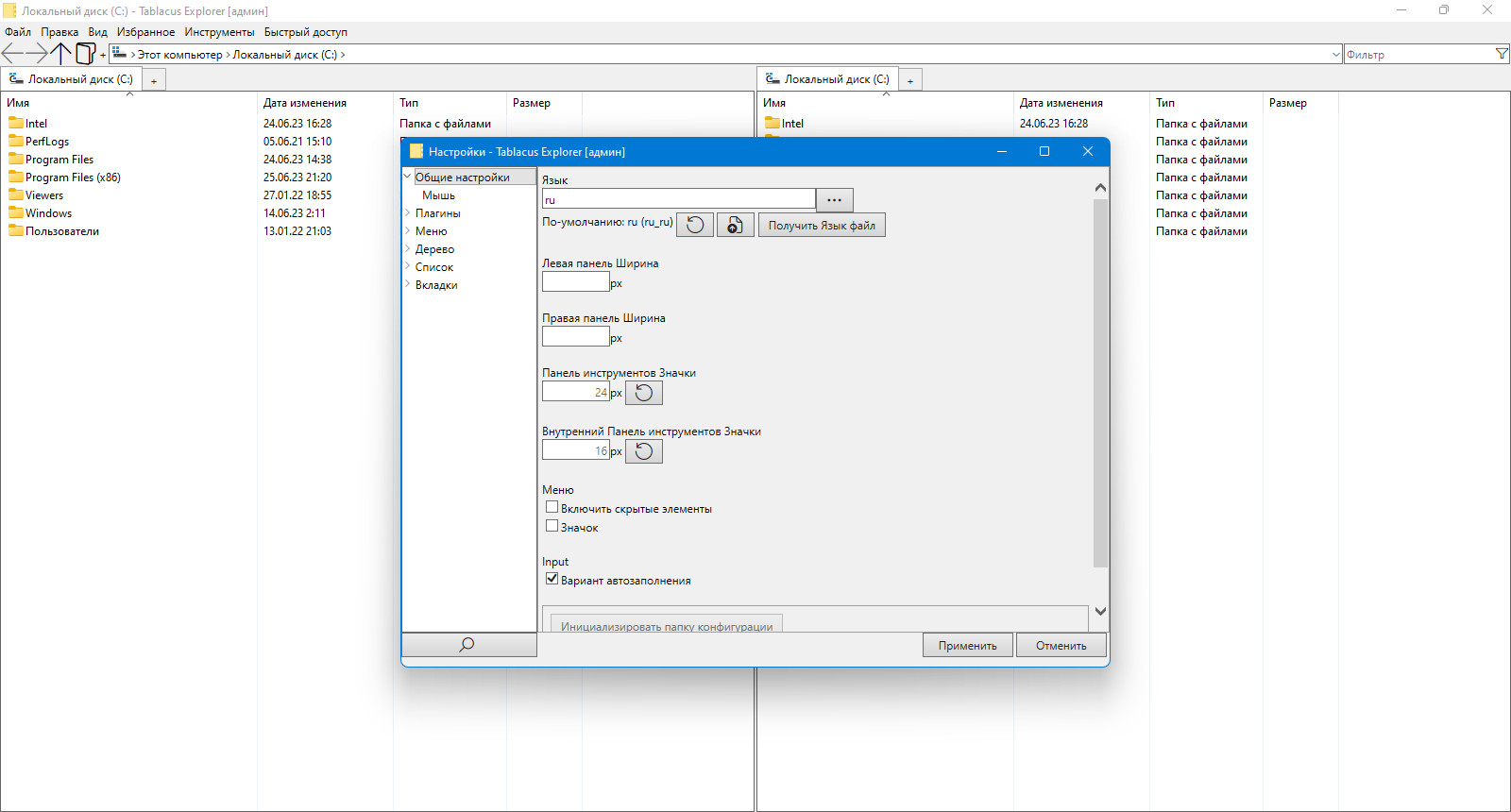Open the 'Избранное' menu

click(145, 32)
